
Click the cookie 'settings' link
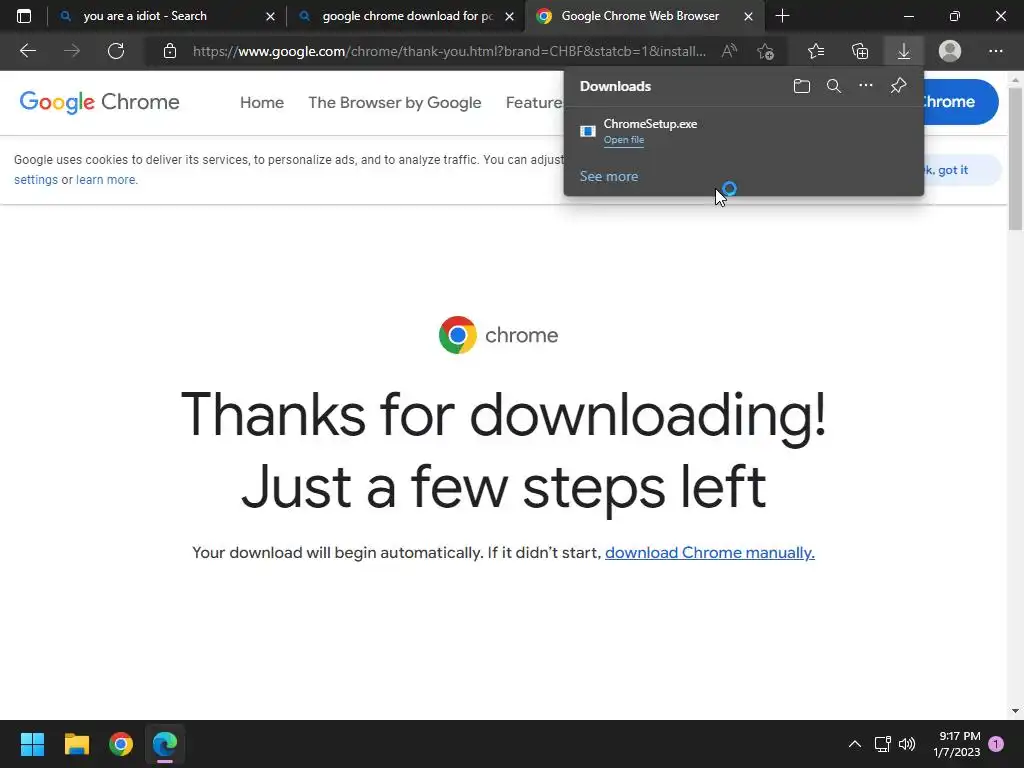click(36, 180)
